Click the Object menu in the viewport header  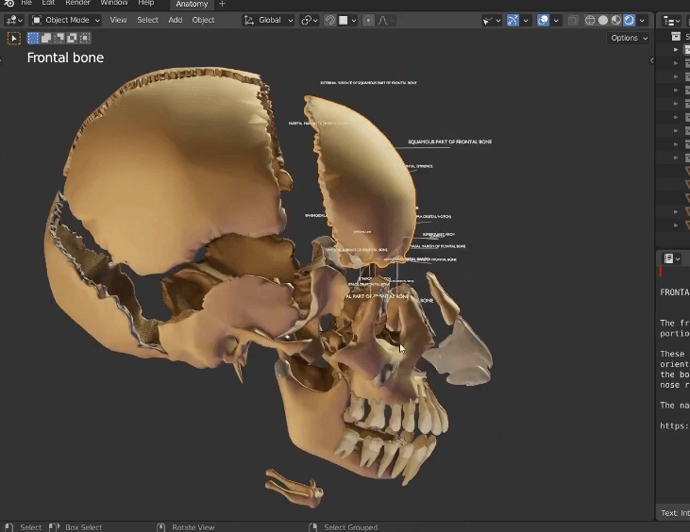click(203, 20)
